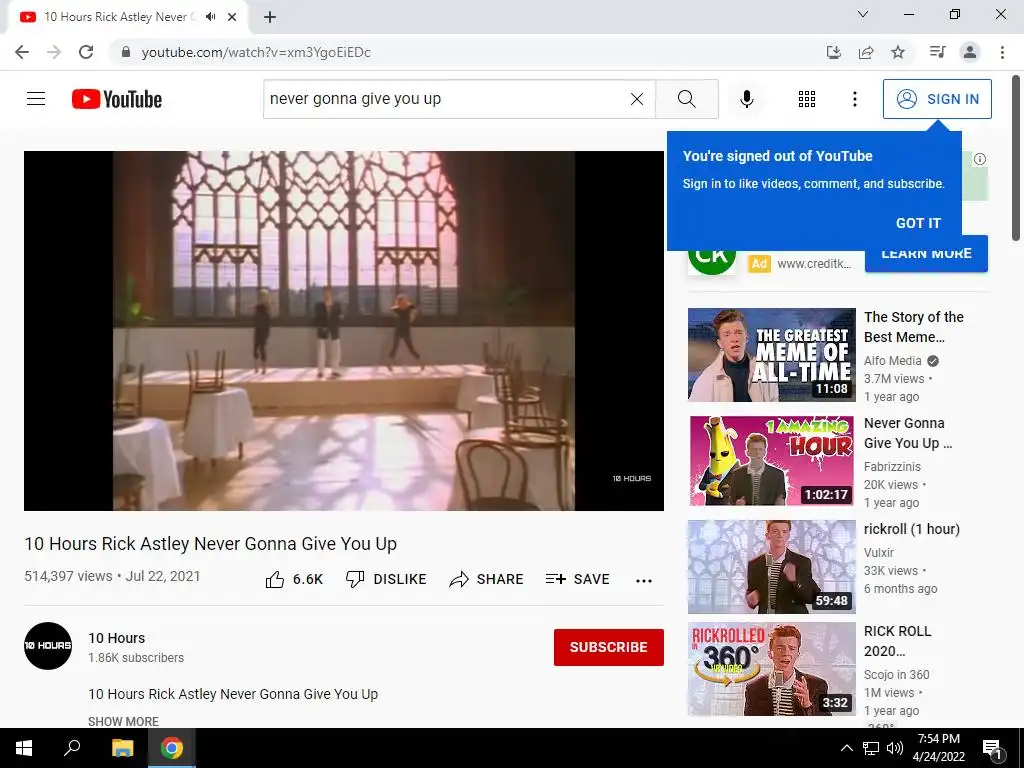The image size is (1024, 768).
Task: Open Share dialog for the video
Action: (487, 579)
